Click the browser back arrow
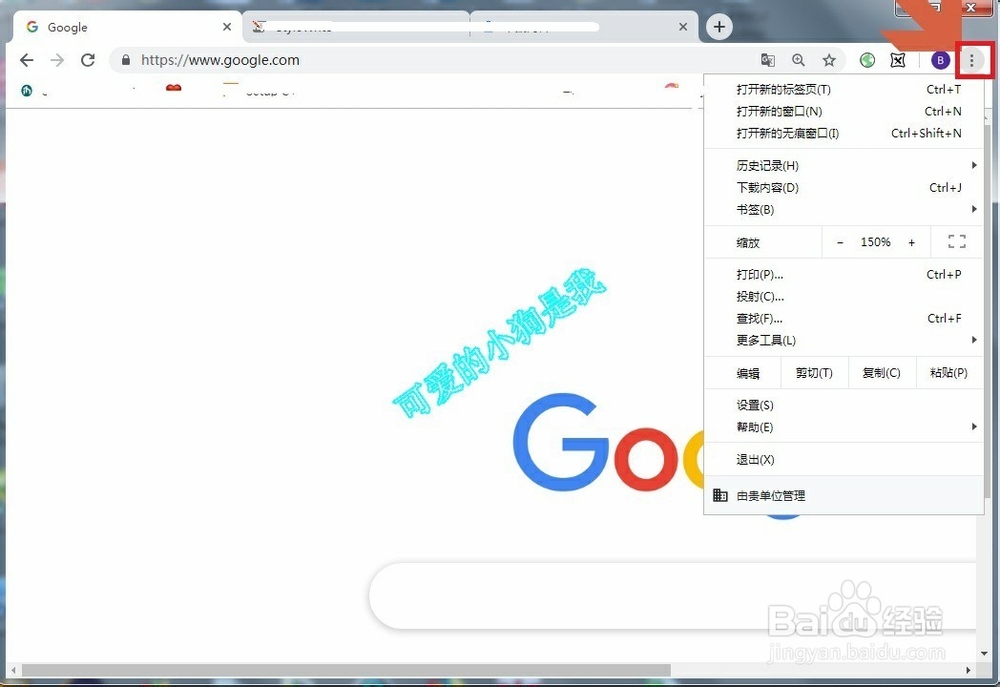The height and width of the screenshot is (687, 1000). pos(26,60)
